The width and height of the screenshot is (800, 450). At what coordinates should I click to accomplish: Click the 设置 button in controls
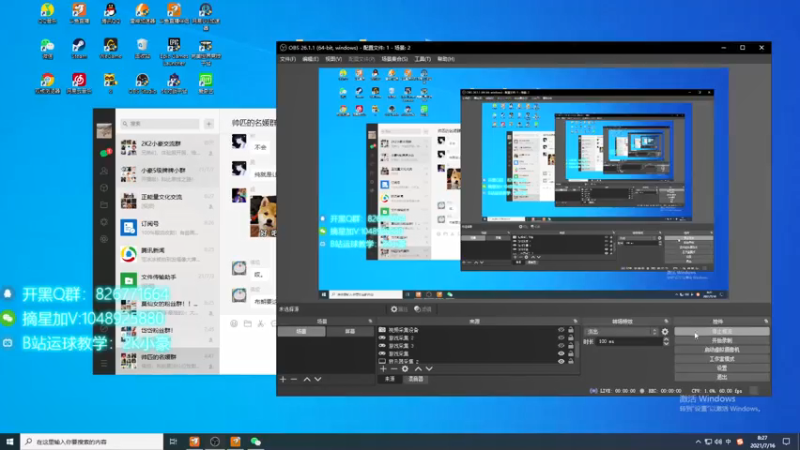click(721, 368)
